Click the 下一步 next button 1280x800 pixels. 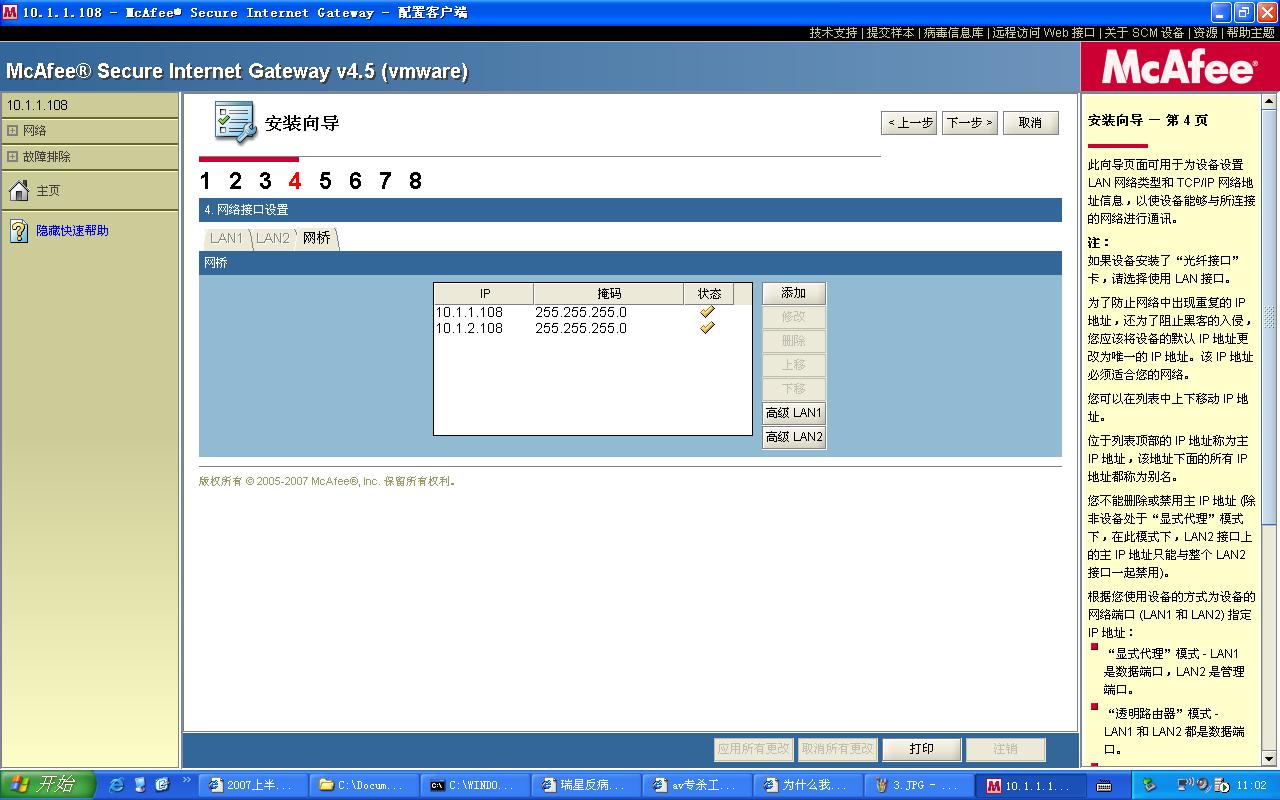click(x=970, y=122)
